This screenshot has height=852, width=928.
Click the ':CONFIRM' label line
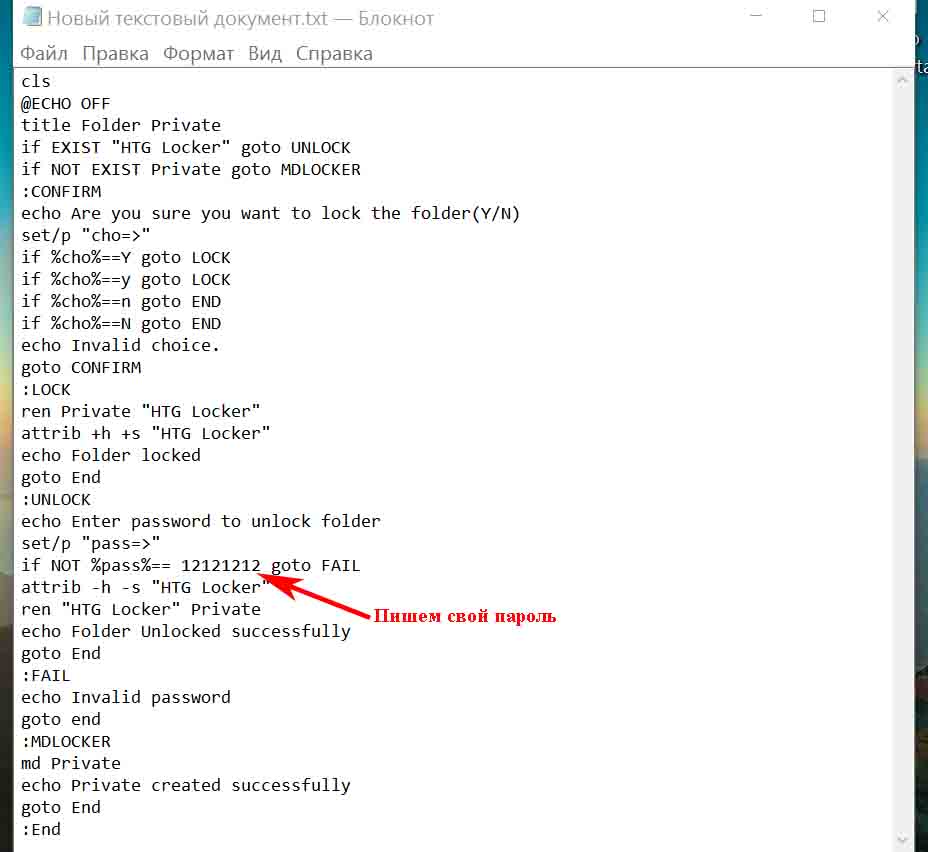[x=62, y=192]
